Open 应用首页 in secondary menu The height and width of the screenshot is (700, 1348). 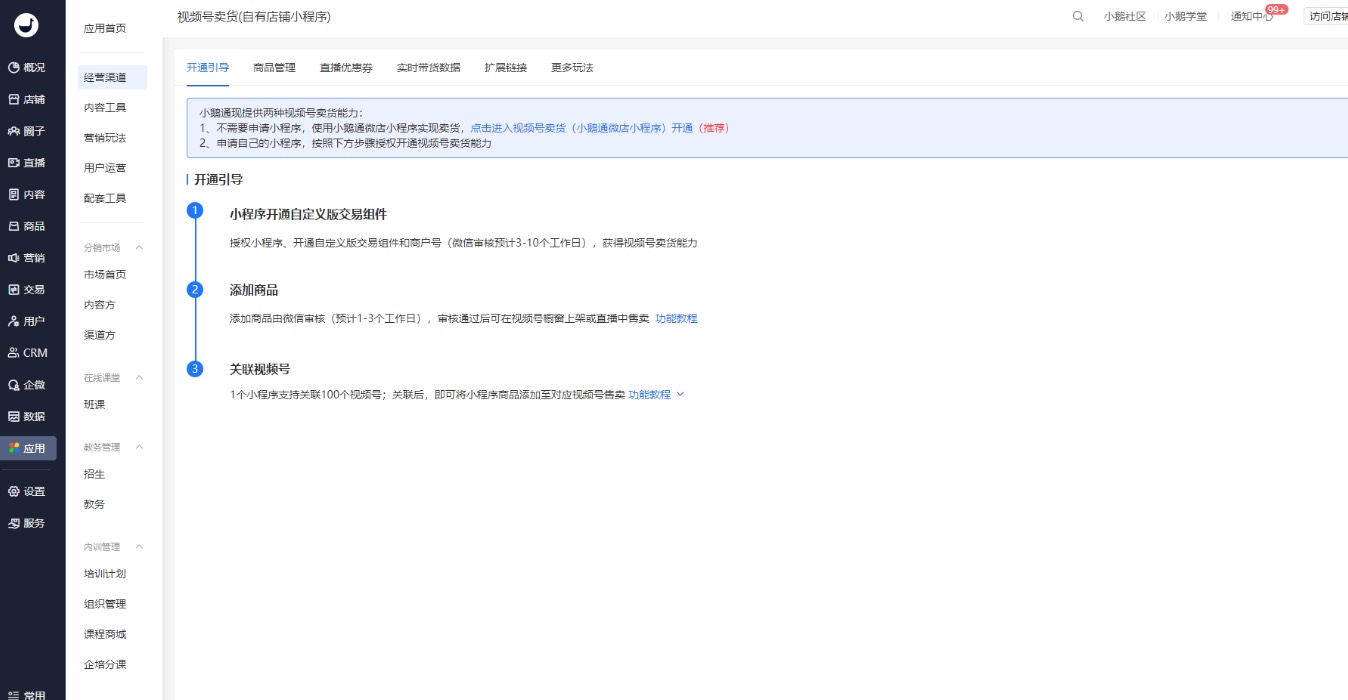click(105, 29)
